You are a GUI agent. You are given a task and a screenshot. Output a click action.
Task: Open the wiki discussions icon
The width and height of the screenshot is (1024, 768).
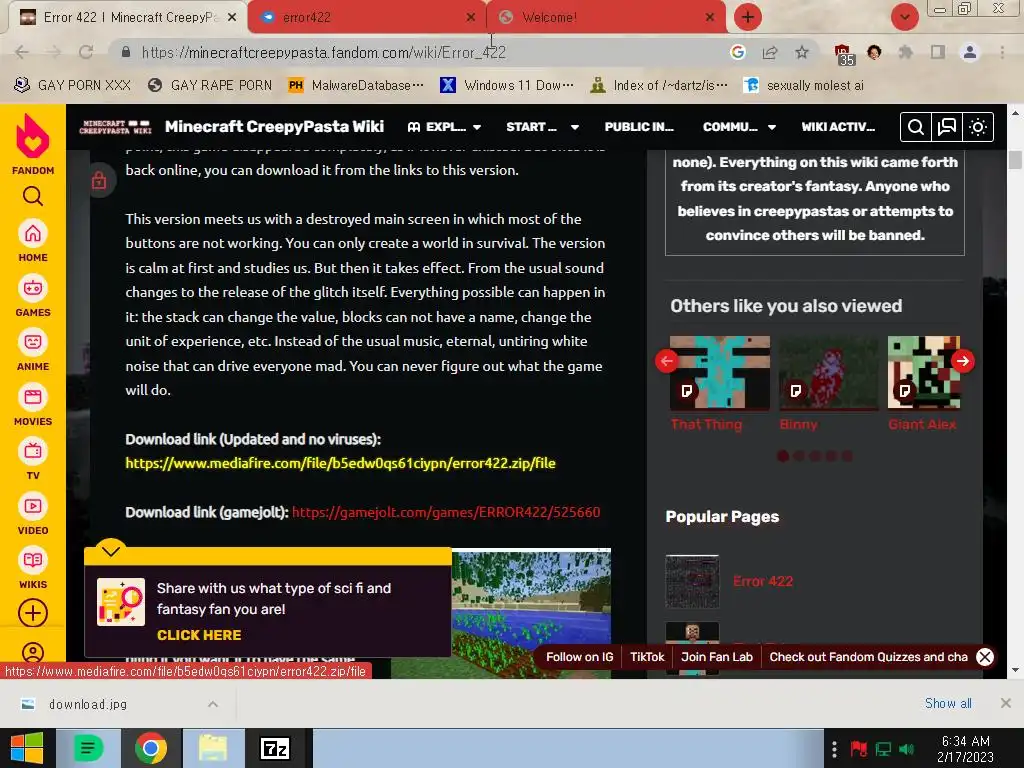coord(947,127)
